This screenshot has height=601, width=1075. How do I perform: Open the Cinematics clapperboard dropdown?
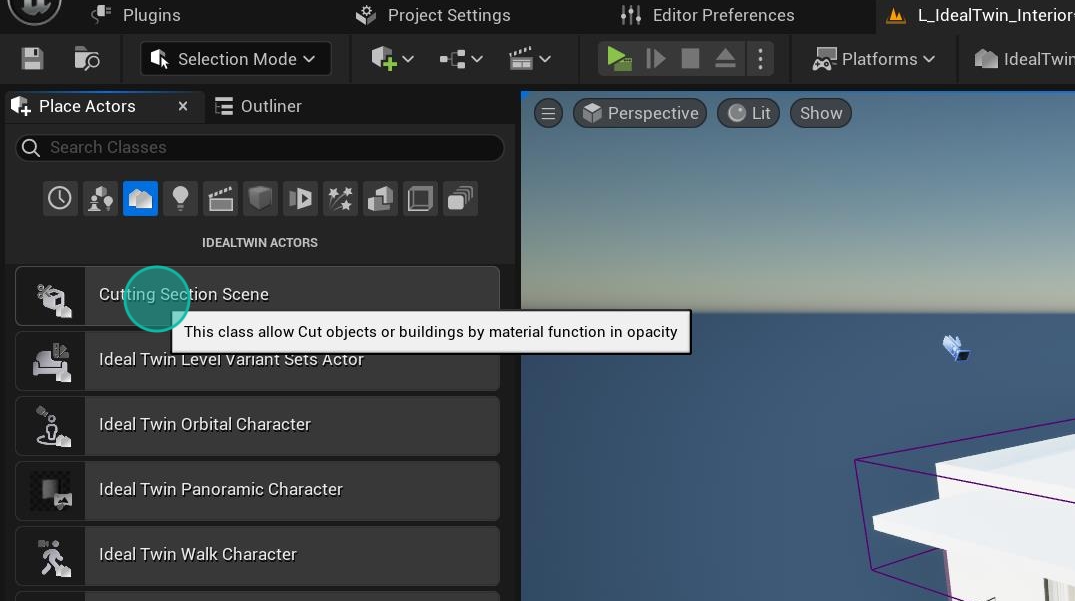[529, 59]
